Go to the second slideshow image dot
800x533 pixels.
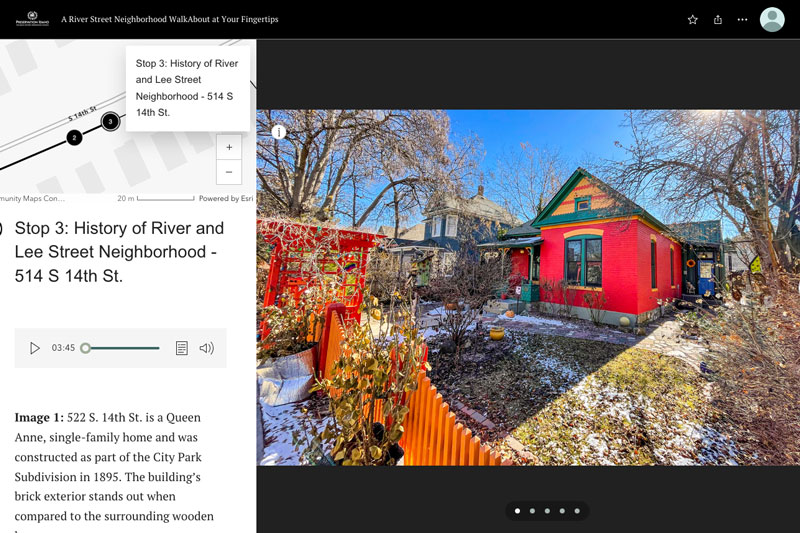(533, 511)
